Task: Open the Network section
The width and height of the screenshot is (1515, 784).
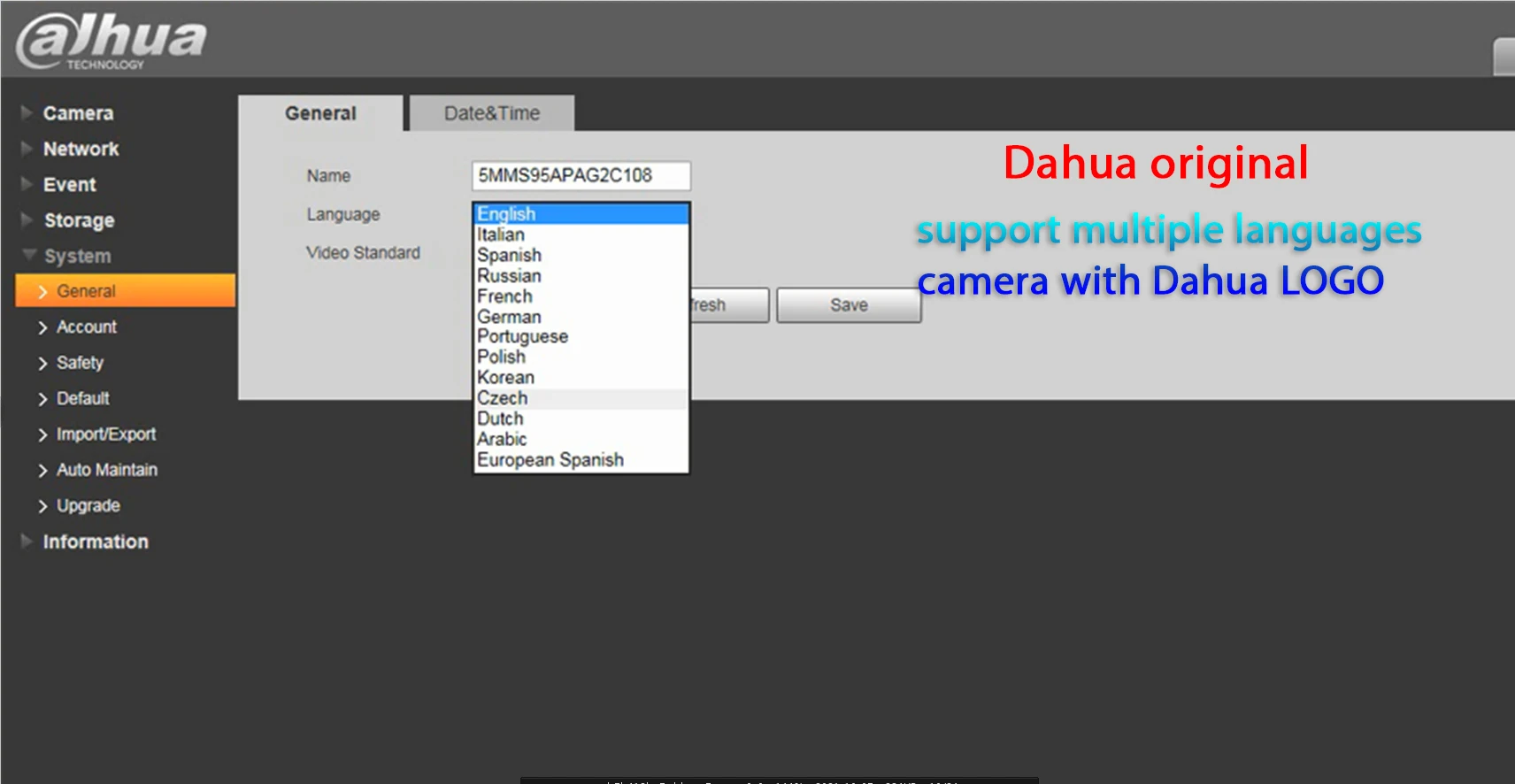Action: (x=81, y=149)
